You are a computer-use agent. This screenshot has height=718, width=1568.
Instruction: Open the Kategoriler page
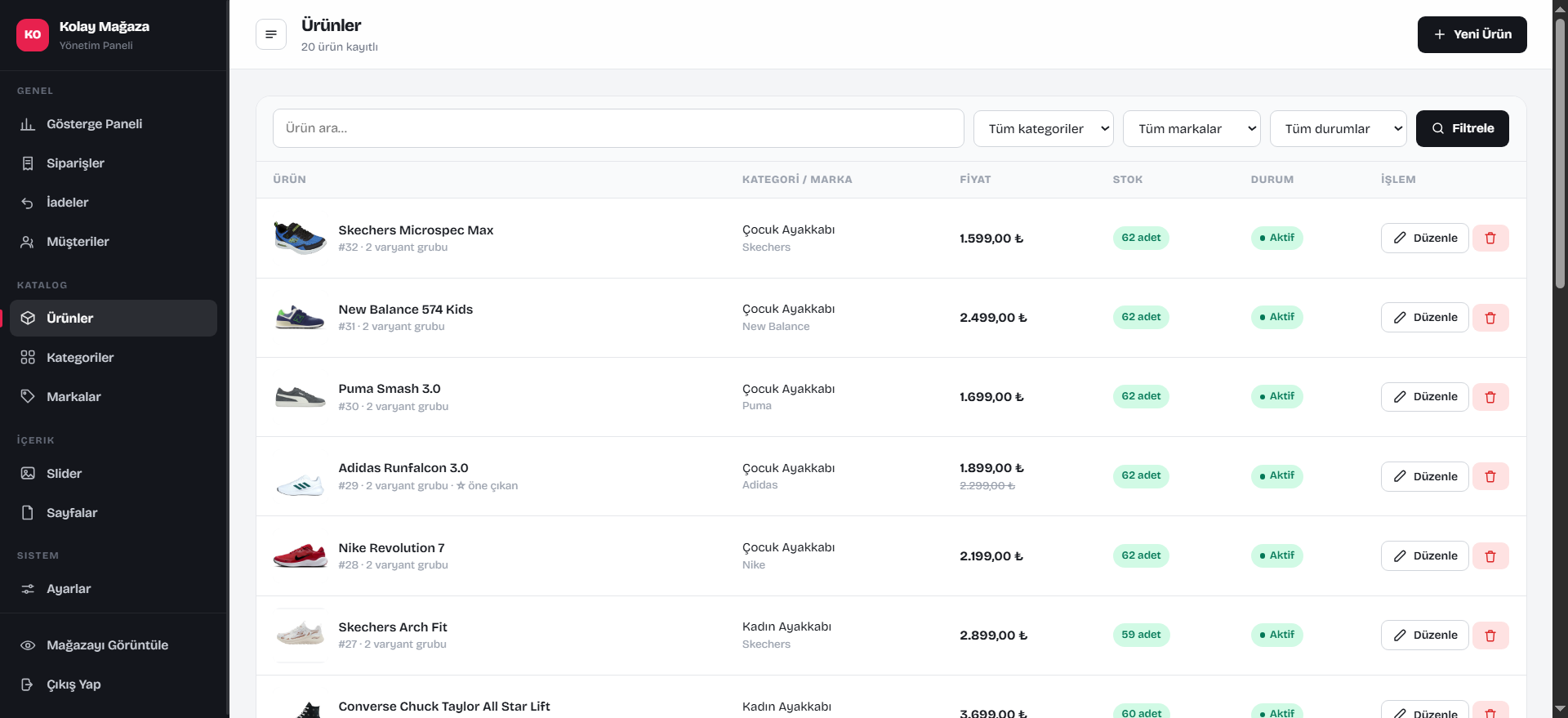click(114, 358)
